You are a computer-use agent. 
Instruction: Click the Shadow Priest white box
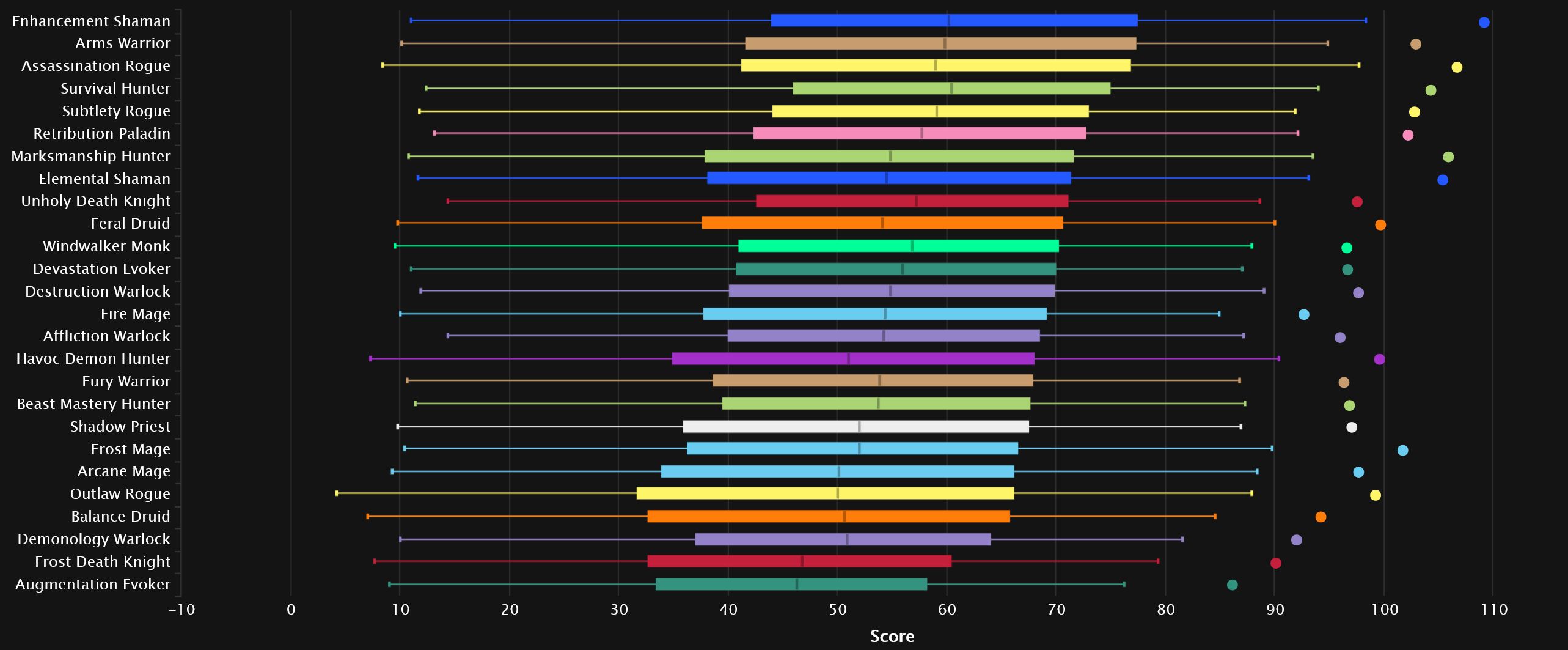point(855,427)
